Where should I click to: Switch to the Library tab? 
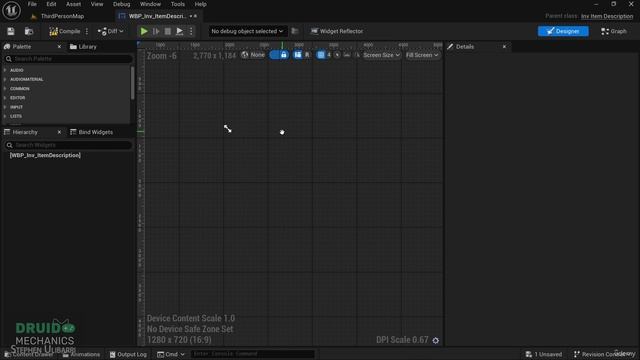click(83, 47)
